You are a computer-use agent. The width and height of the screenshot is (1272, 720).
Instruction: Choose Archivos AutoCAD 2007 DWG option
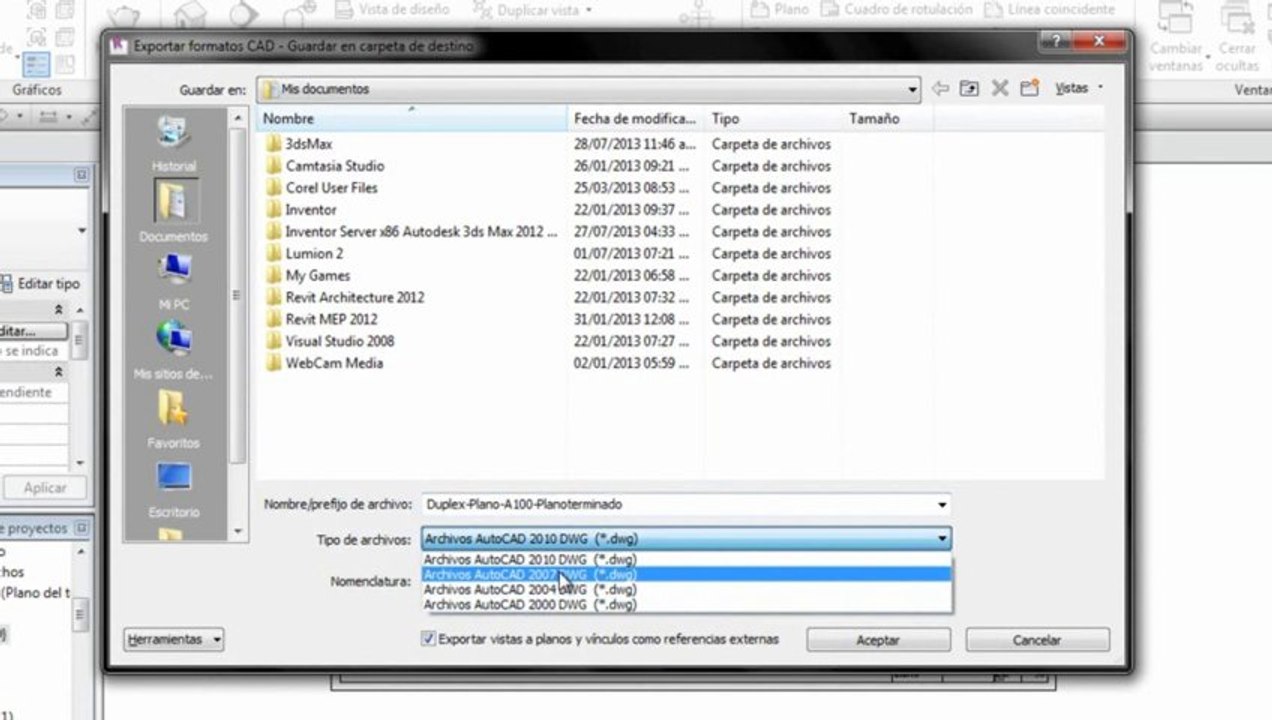(x=686, y=575)
